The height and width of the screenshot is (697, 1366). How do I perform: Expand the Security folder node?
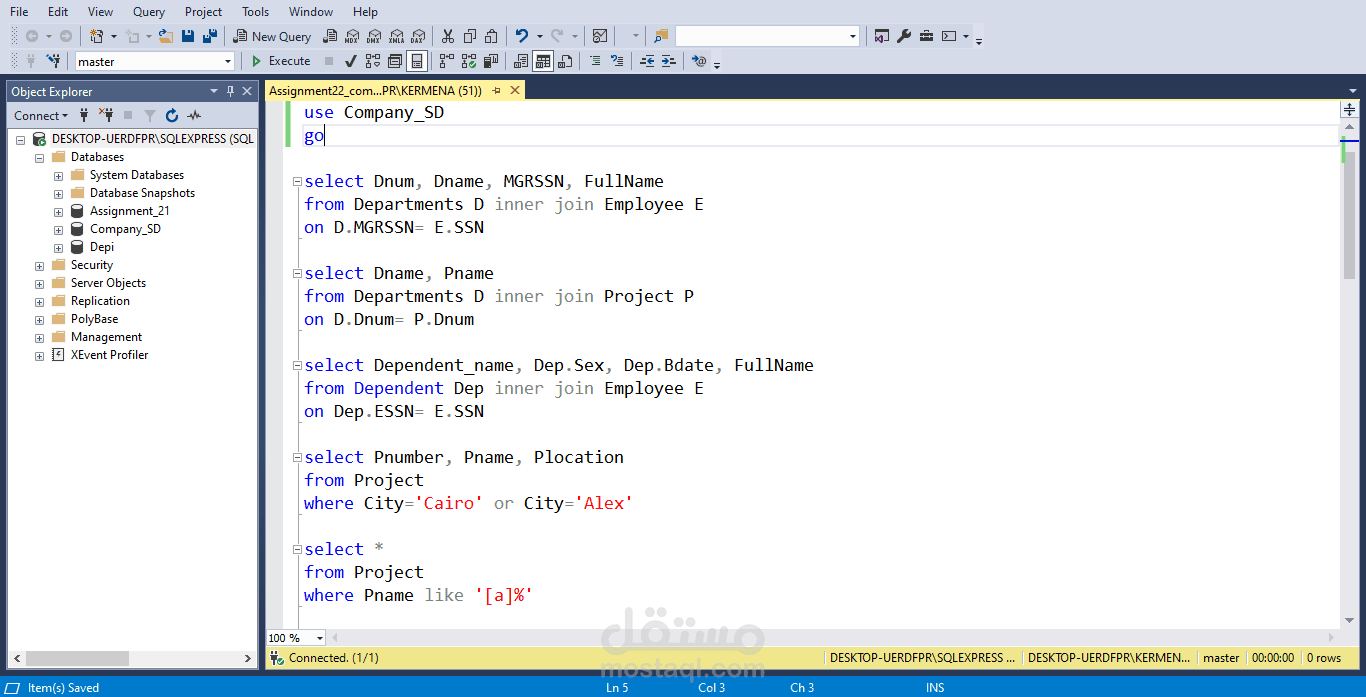coord(39,265)
